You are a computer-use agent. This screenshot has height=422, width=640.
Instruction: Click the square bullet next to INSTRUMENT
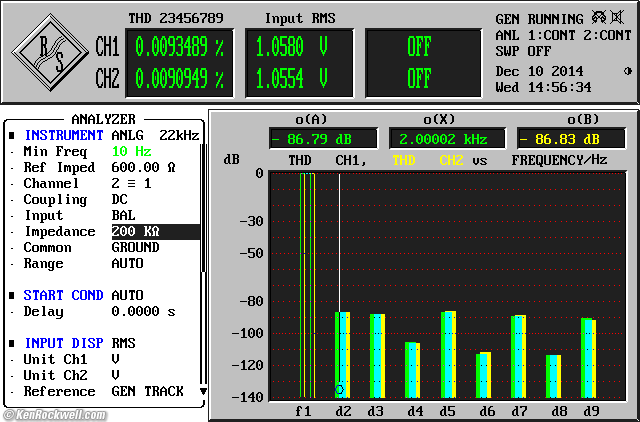click(x=12, y=135)
